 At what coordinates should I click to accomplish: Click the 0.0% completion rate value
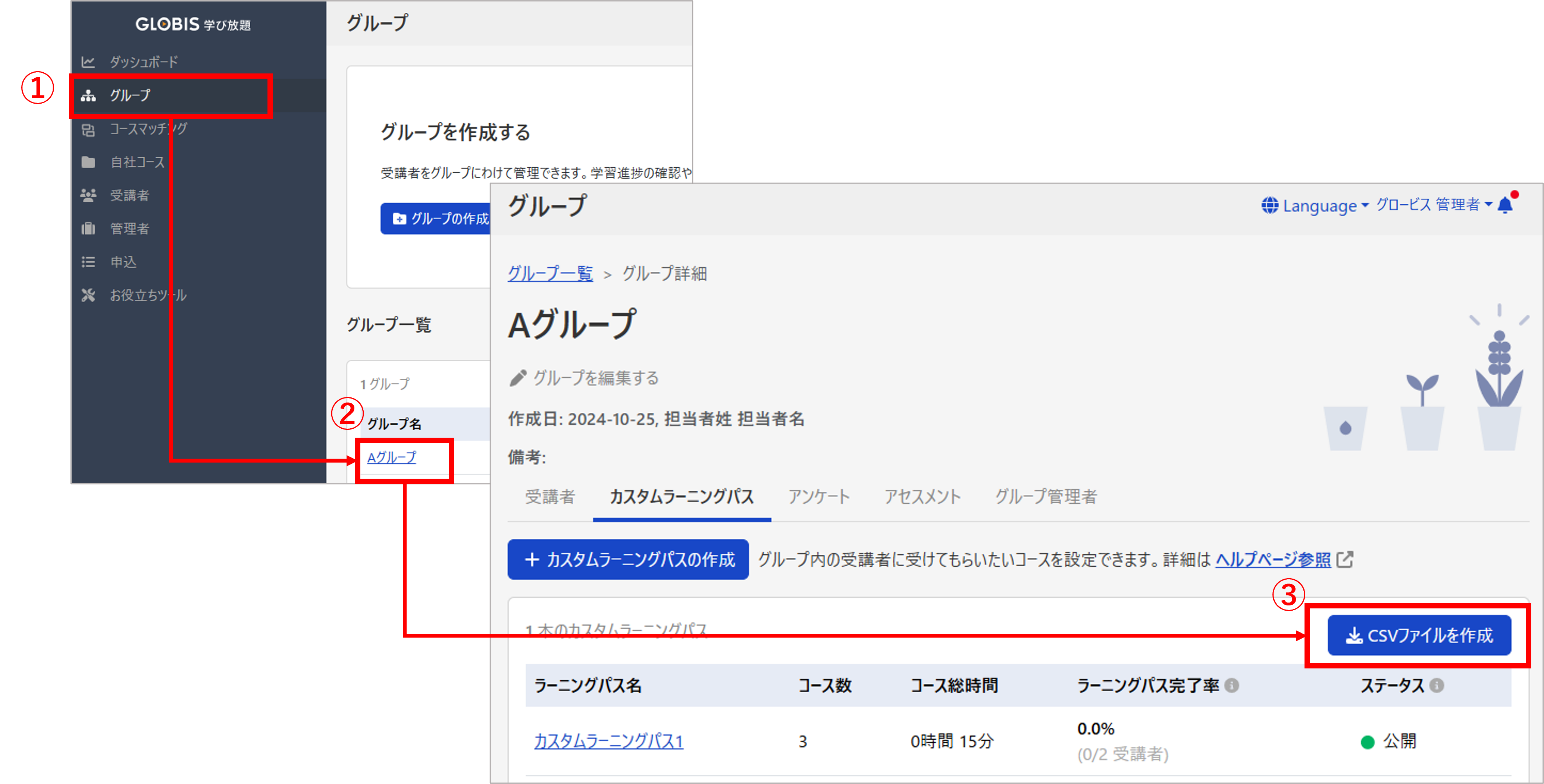tap(1096, 729)
